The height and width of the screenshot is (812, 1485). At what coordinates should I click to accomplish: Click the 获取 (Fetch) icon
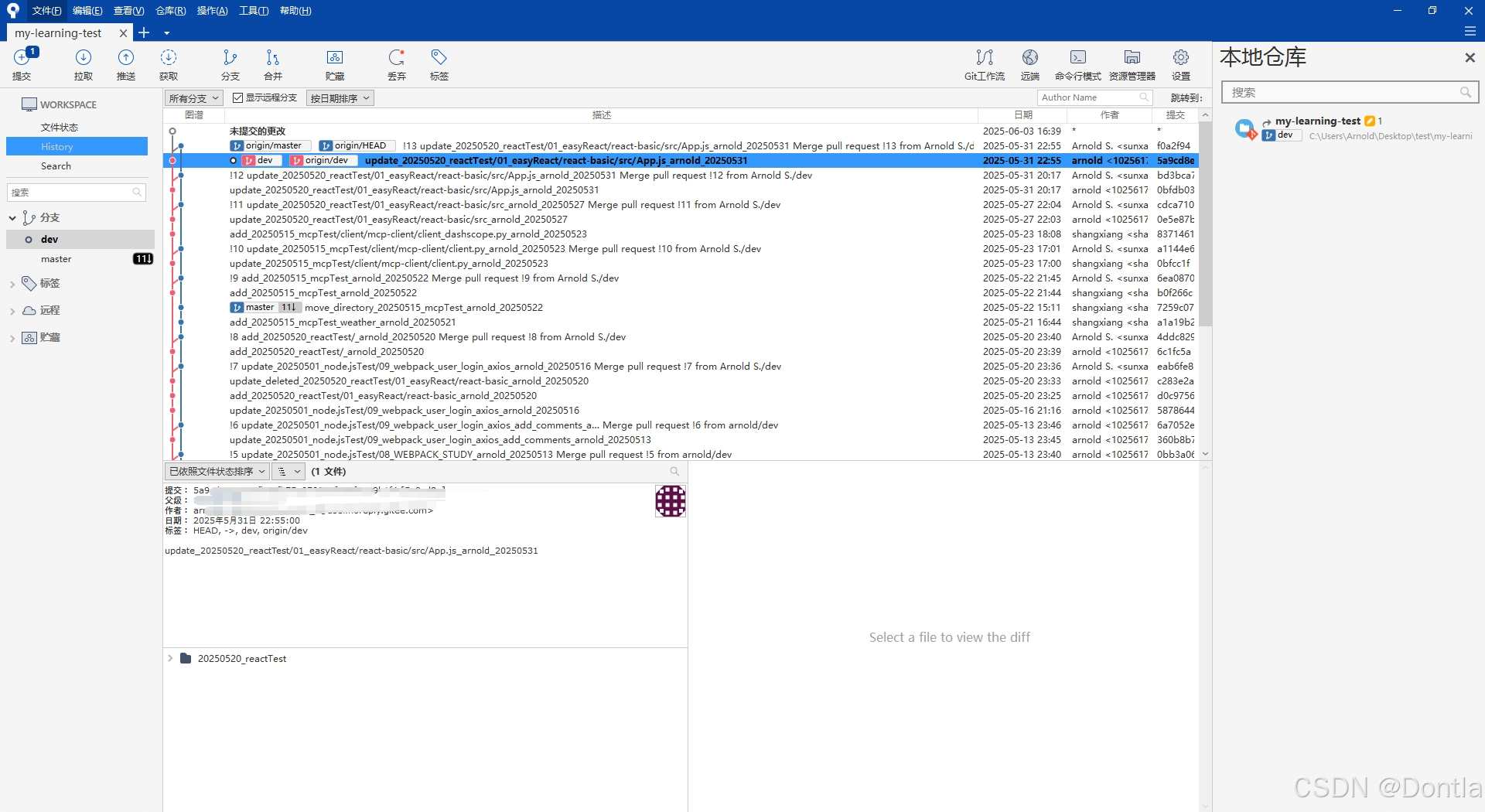click(167, 64)
